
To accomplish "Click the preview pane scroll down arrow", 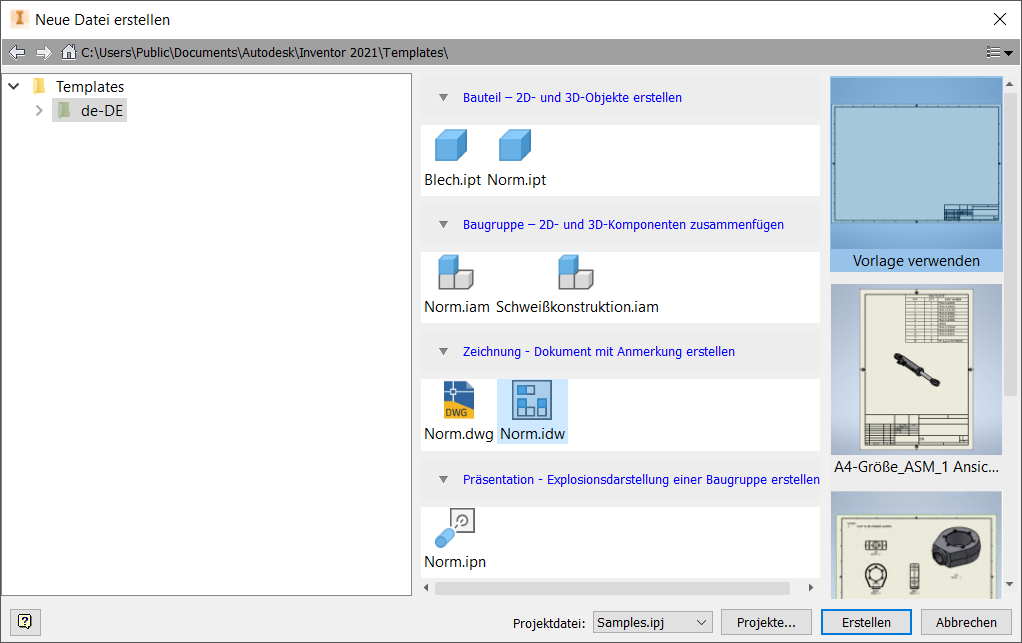I will pos(1010,584).
